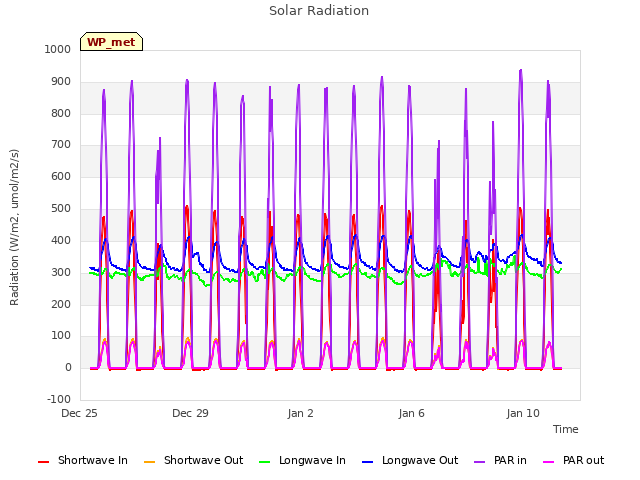
Task: Click the 600 y-axis tick label
Action: coord(61,176)
